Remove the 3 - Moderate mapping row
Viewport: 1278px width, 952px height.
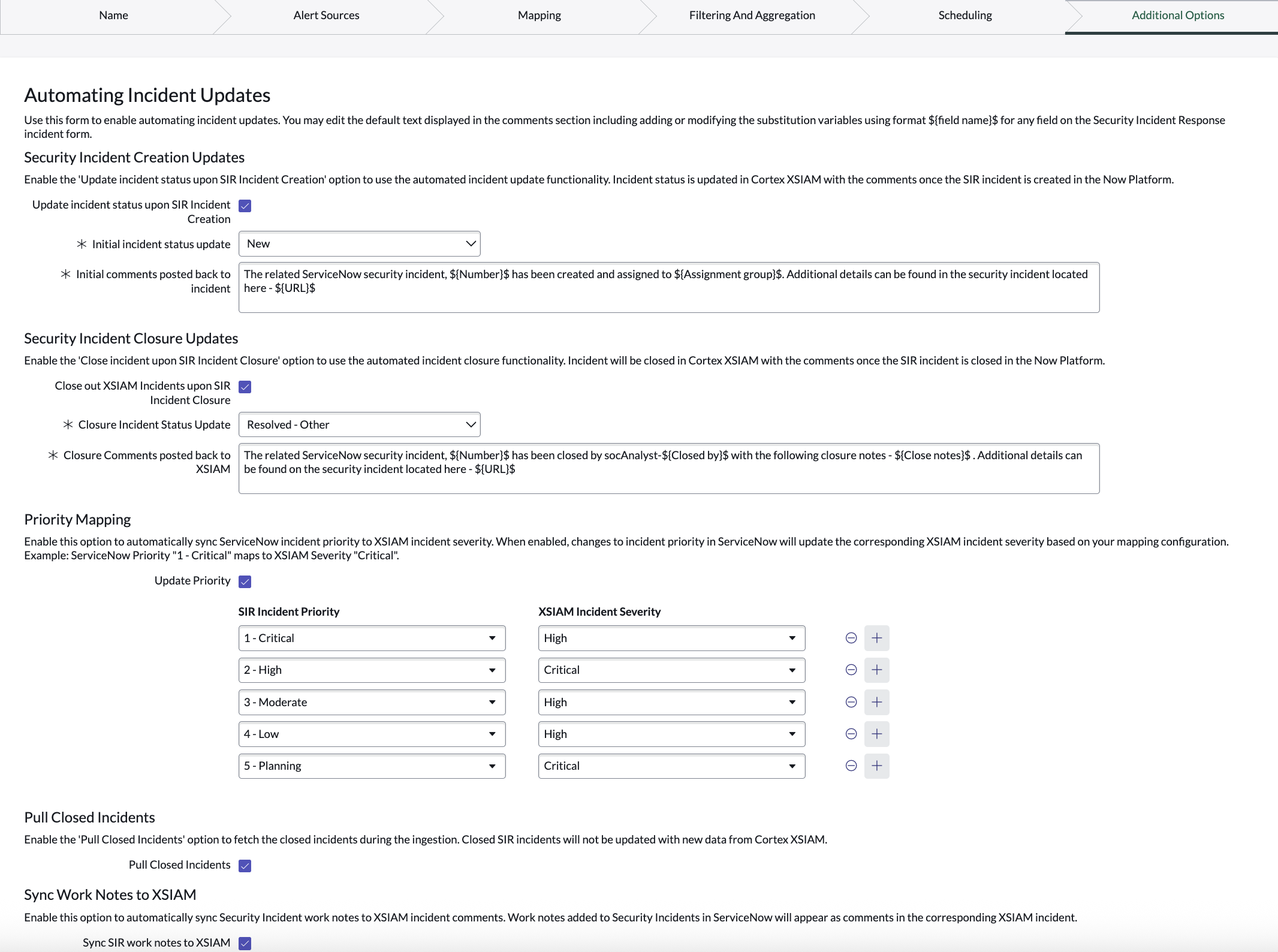[851, 702]
